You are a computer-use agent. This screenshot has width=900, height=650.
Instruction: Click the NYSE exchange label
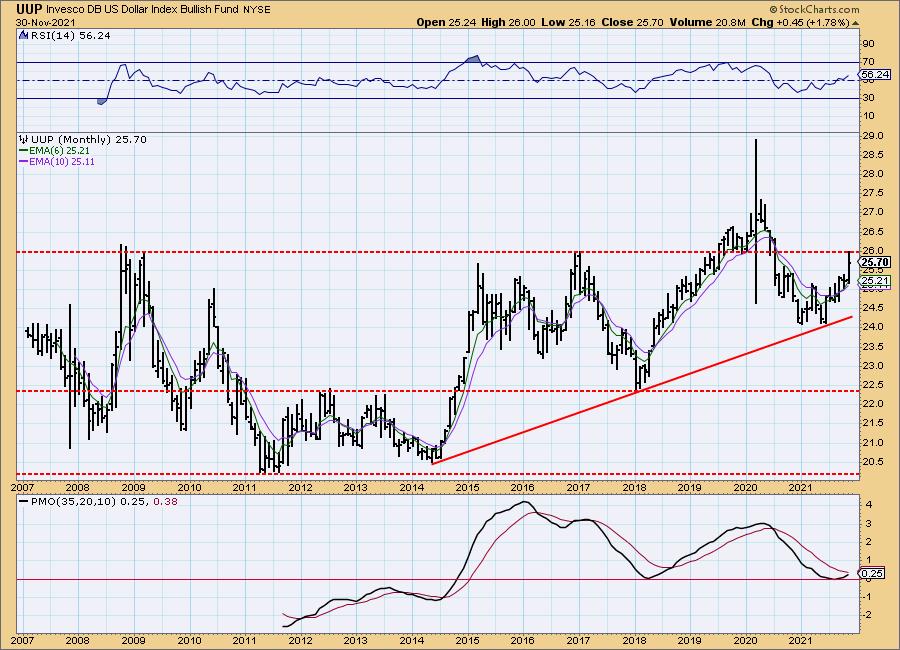(257, 10)
